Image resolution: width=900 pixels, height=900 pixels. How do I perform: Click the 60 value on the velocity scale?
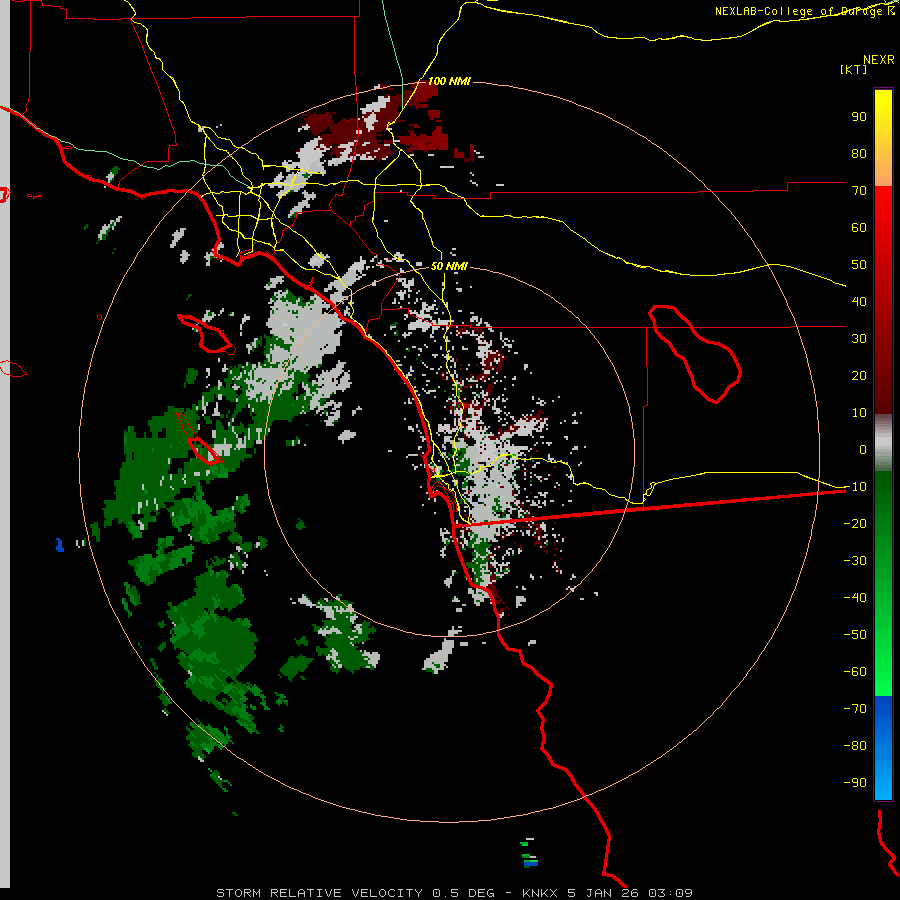859,228
